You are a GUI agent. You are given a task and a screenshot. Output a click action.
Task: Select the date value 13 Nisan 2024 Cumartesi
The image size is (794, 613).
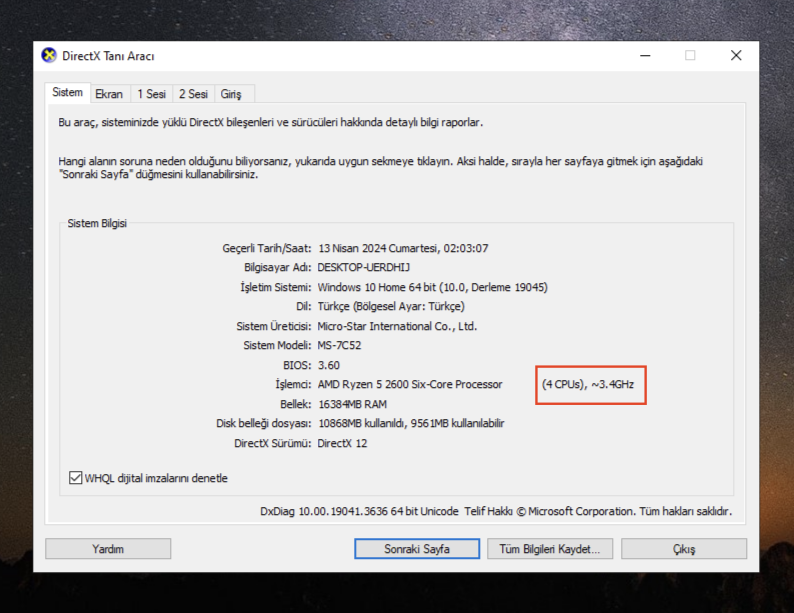pos(378,248)
